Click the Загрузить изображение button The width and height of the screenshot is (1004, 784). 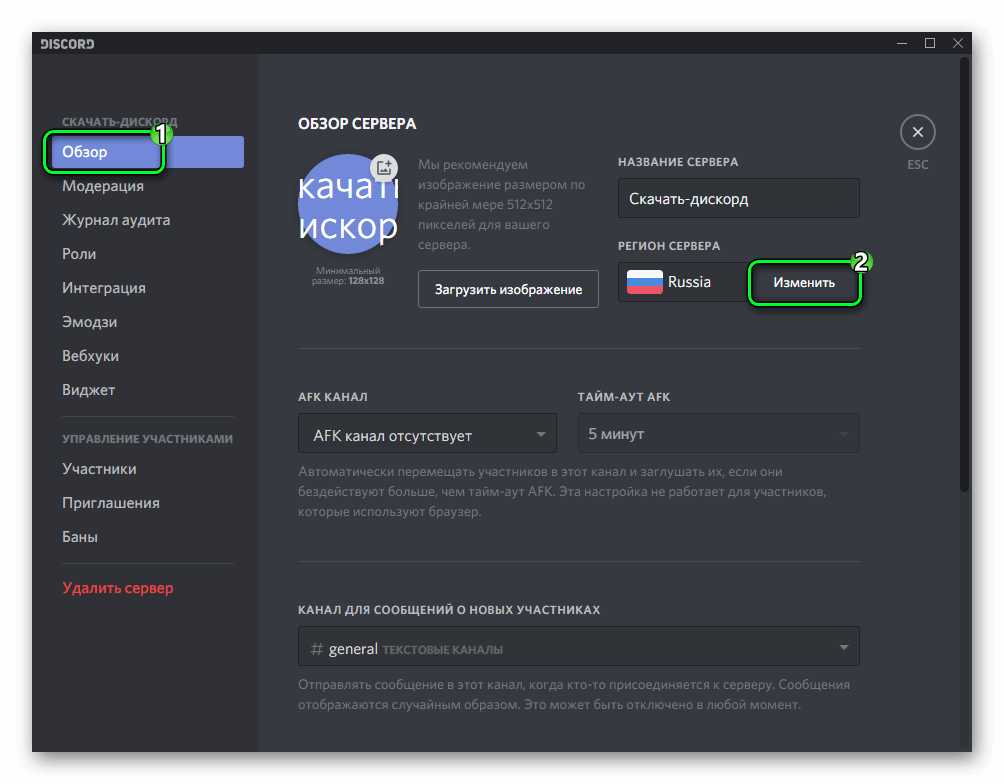508,289
